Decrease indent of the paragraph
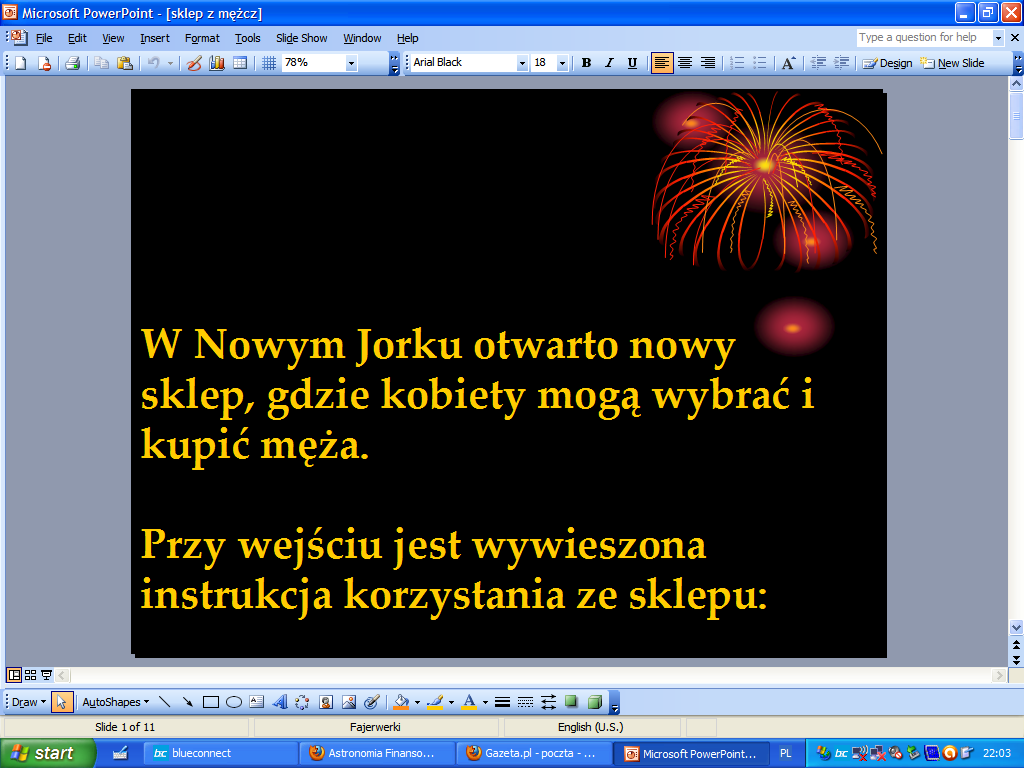This screenshot has height=768, width=1024. (x=818, y=63)
